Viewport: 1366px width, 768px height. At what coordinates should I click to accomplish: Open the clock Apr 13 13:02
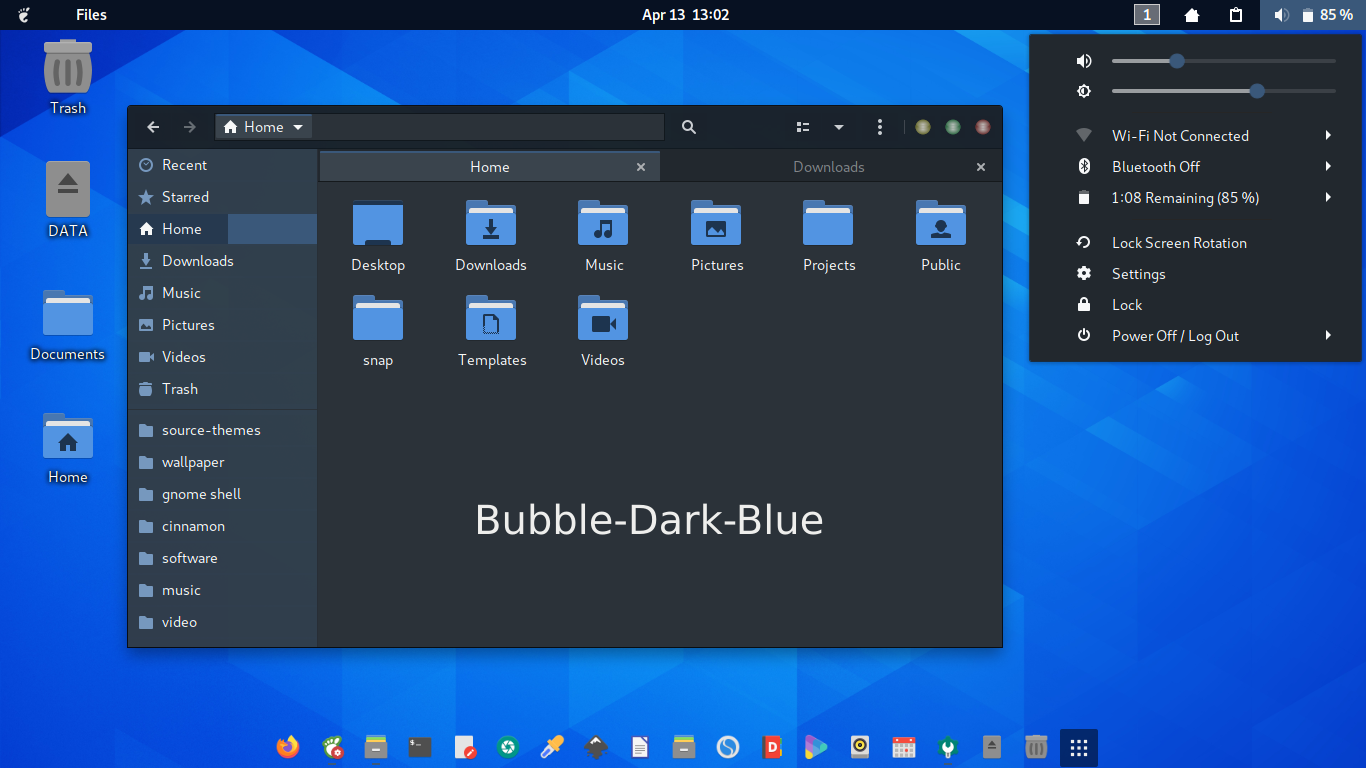tap(685, 15)
